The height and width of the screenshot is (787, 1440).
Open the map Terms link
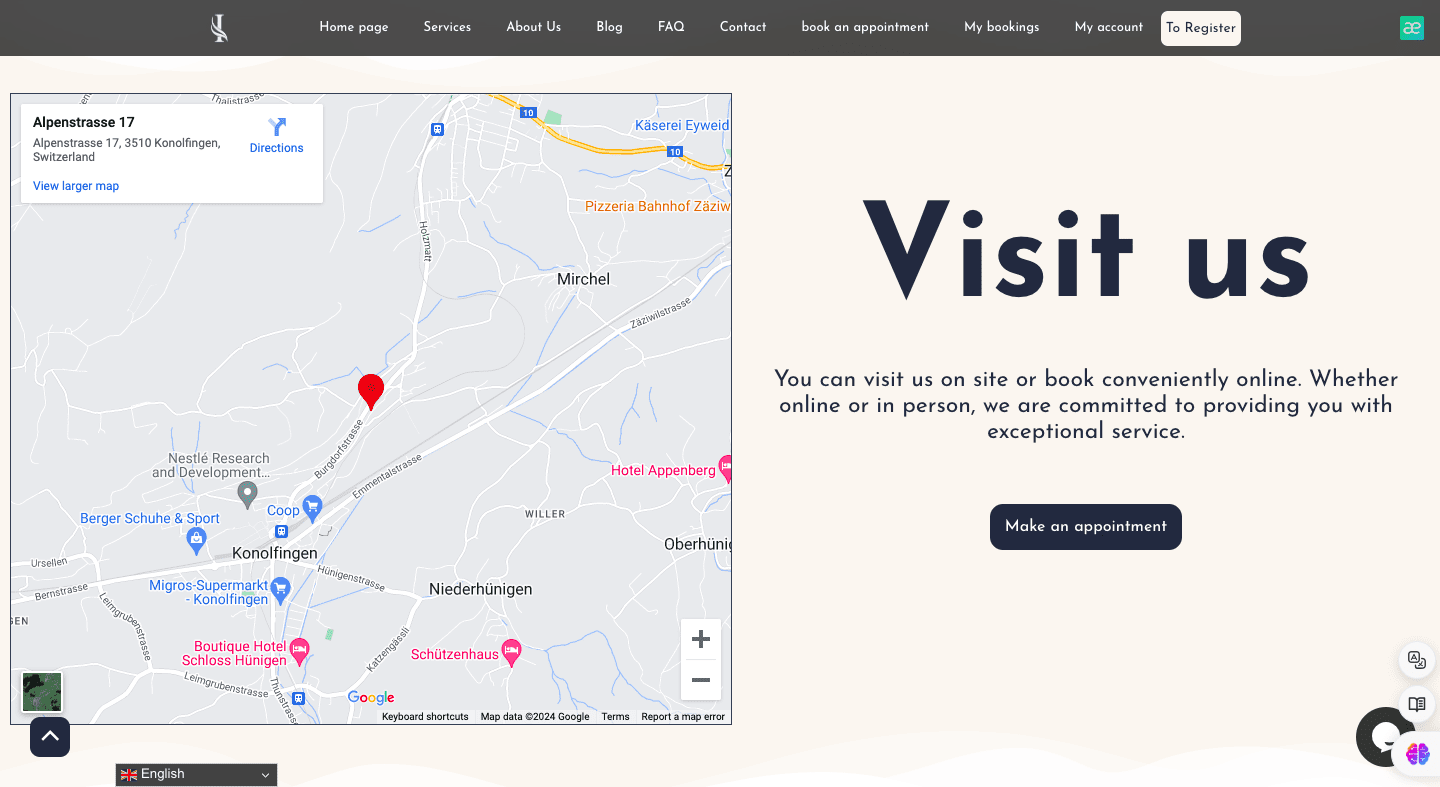tap(615, 717)
